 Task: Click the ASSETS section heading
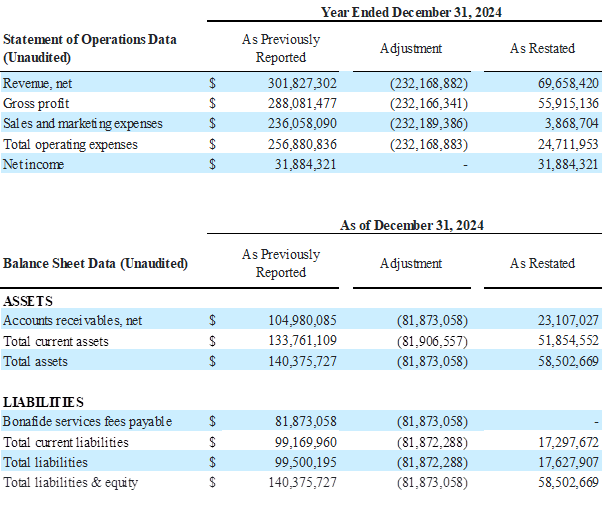(28, 300)
